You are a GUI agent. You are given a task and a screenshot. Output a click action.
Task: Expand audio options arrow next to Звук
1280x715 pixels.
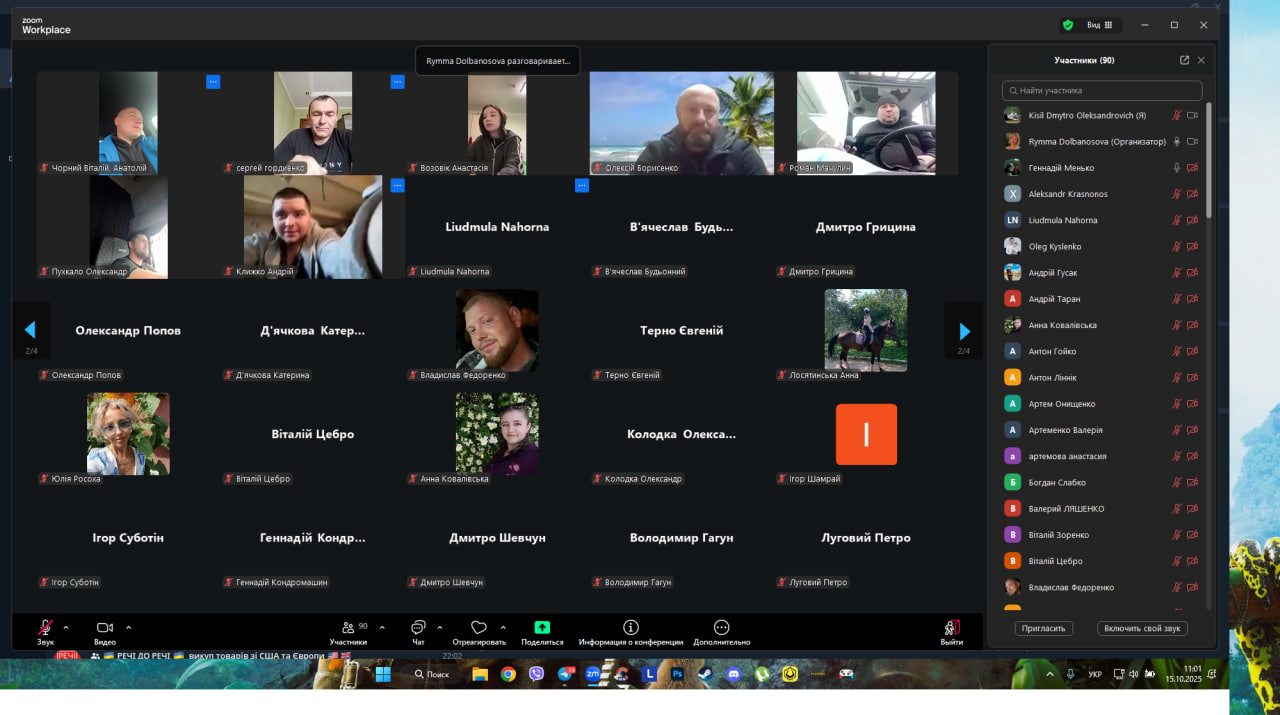click(x=66, y=628)
